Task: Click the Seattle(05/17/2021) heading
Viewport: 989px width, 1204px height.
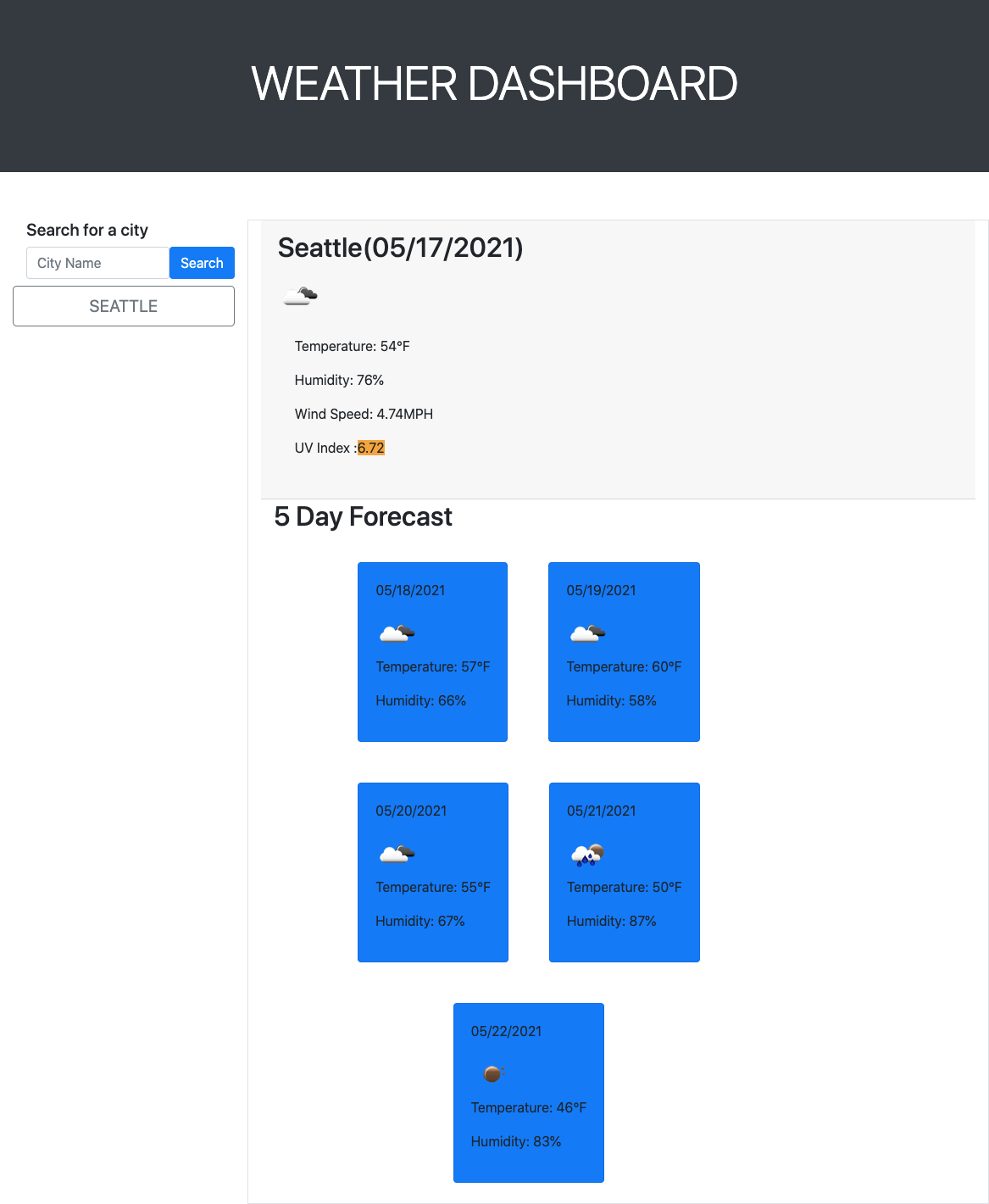Action: 401,248
